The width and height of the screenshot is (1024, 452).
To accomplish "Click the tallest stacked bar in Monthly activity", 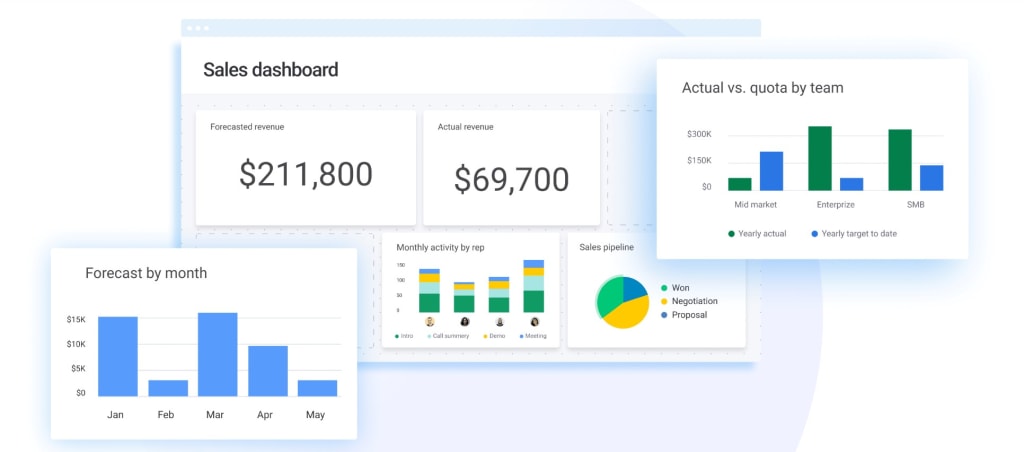I will click(x=534, y=286).
